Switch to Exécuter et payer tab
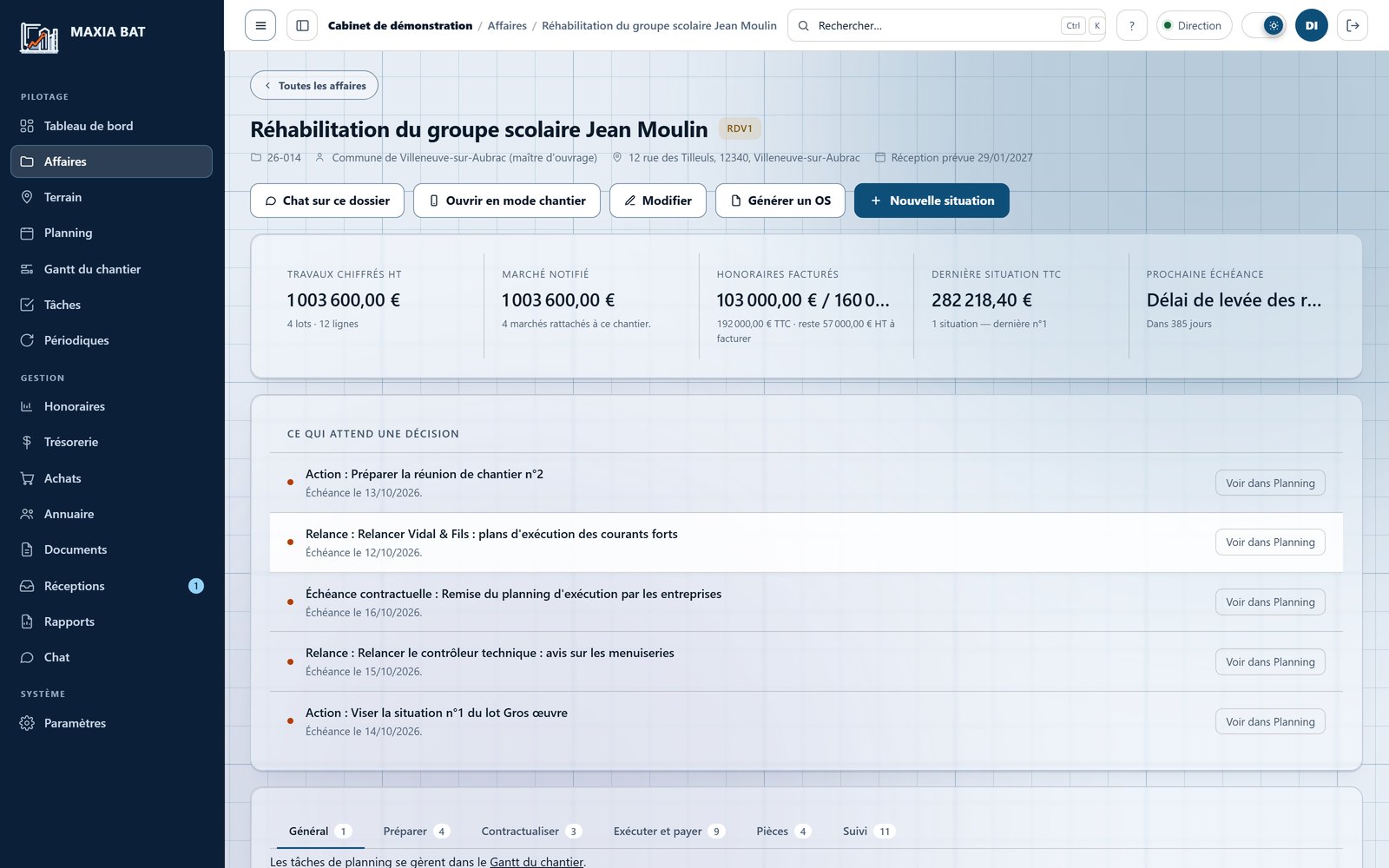 coord(668,831)
